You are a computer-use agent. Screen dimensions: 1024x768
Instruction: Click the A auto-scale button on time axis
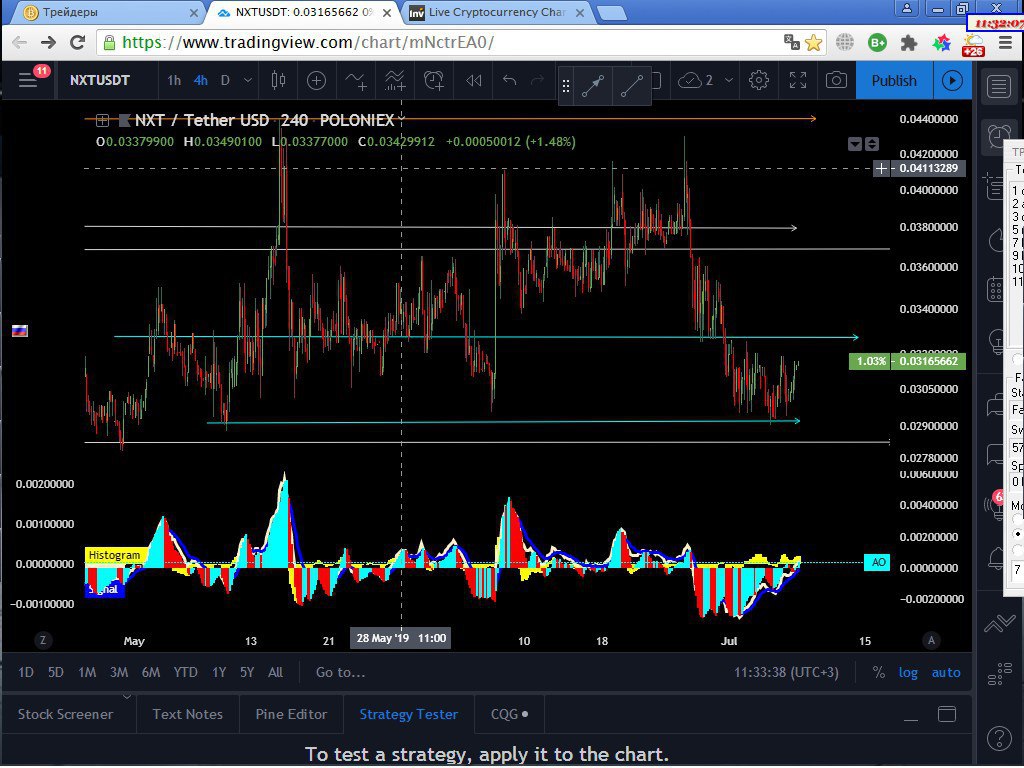click(x=931, y=641)
